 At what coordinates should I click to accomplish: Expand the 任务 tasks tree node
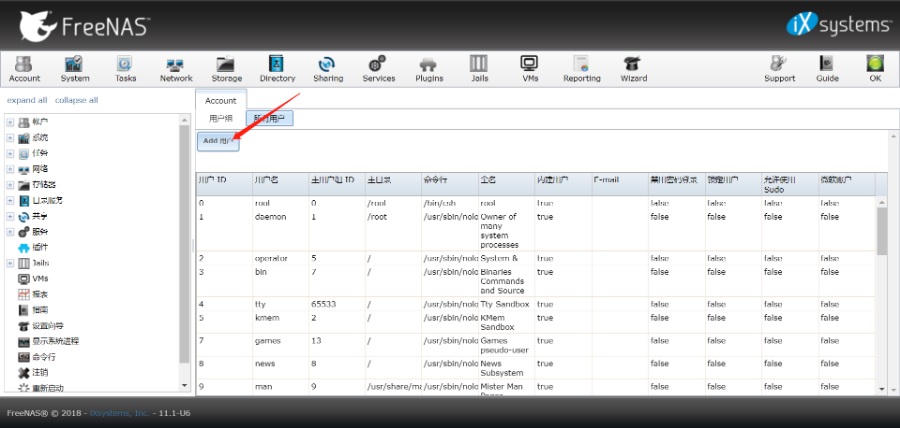click(10, 154)
